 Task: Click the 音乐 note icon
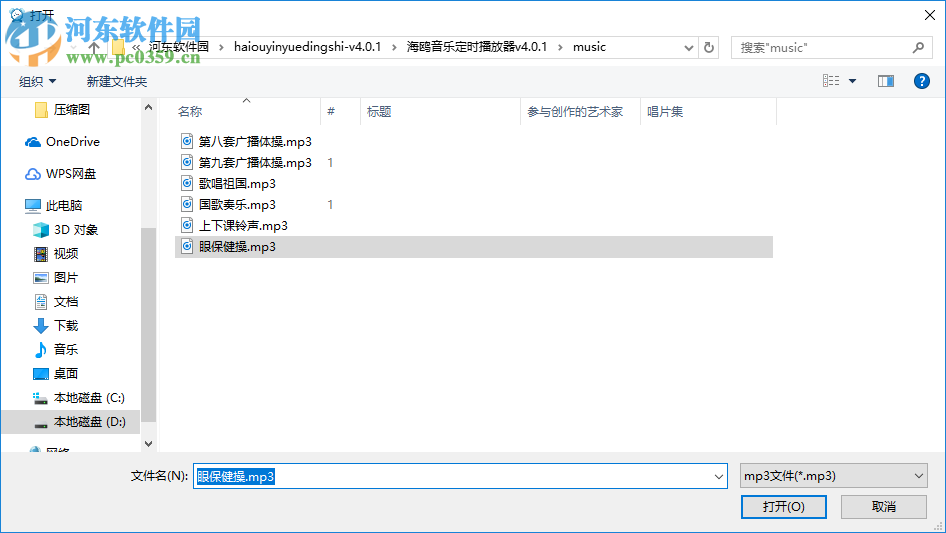(x=40, y=349)
